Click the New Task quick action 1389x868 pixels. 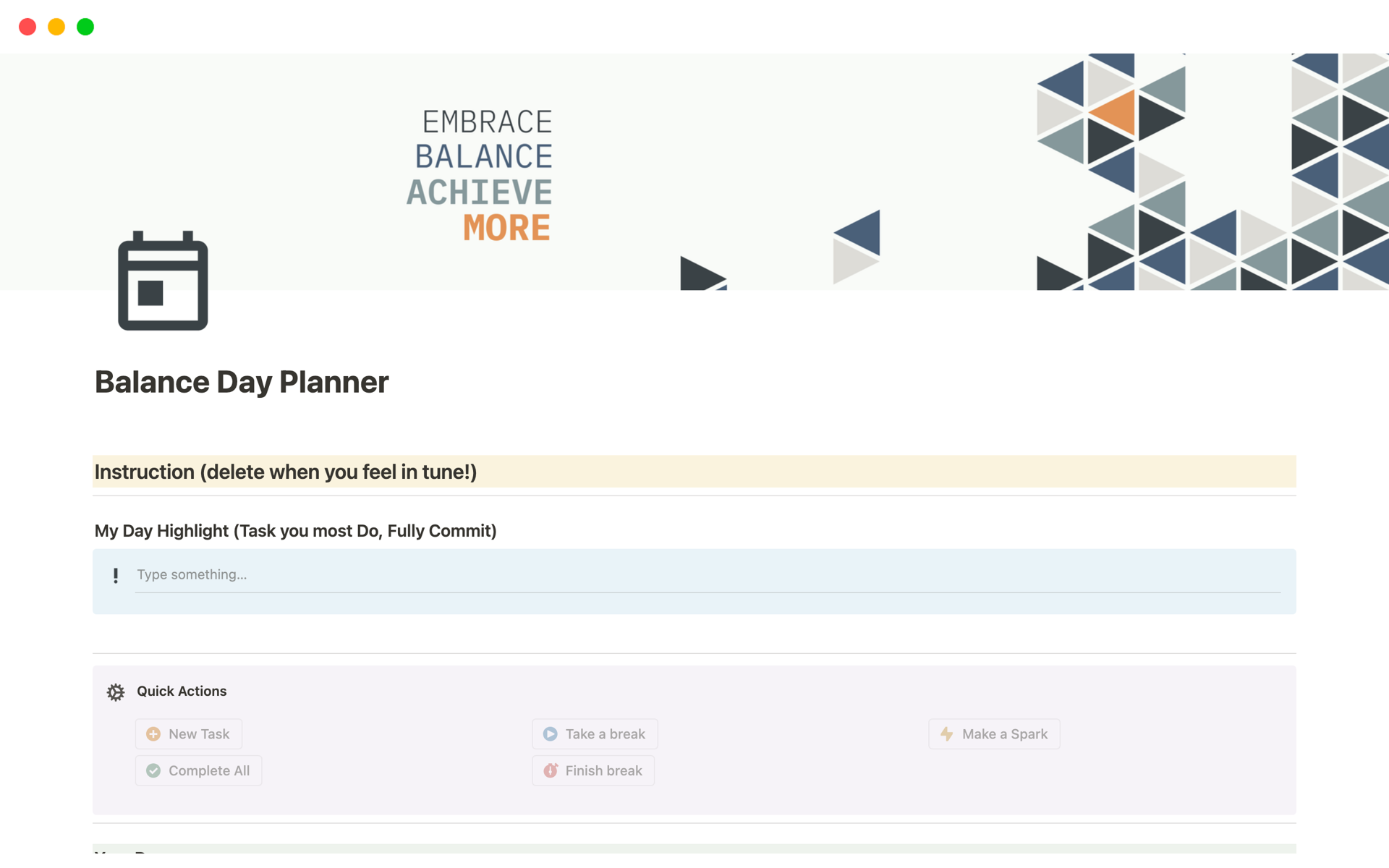[x=188, y=733]
